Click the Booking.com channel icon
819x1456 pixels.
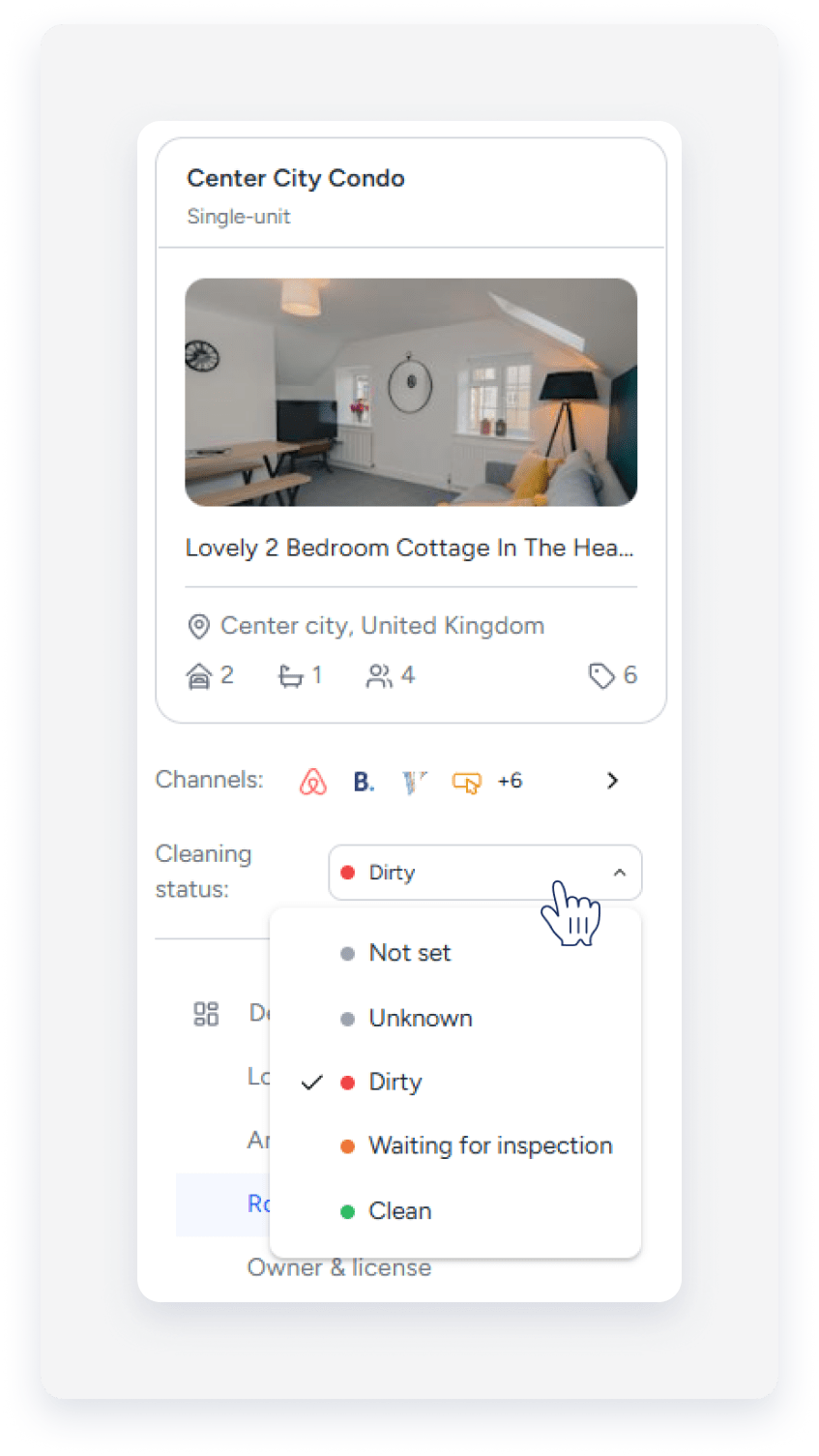point(364,781)
